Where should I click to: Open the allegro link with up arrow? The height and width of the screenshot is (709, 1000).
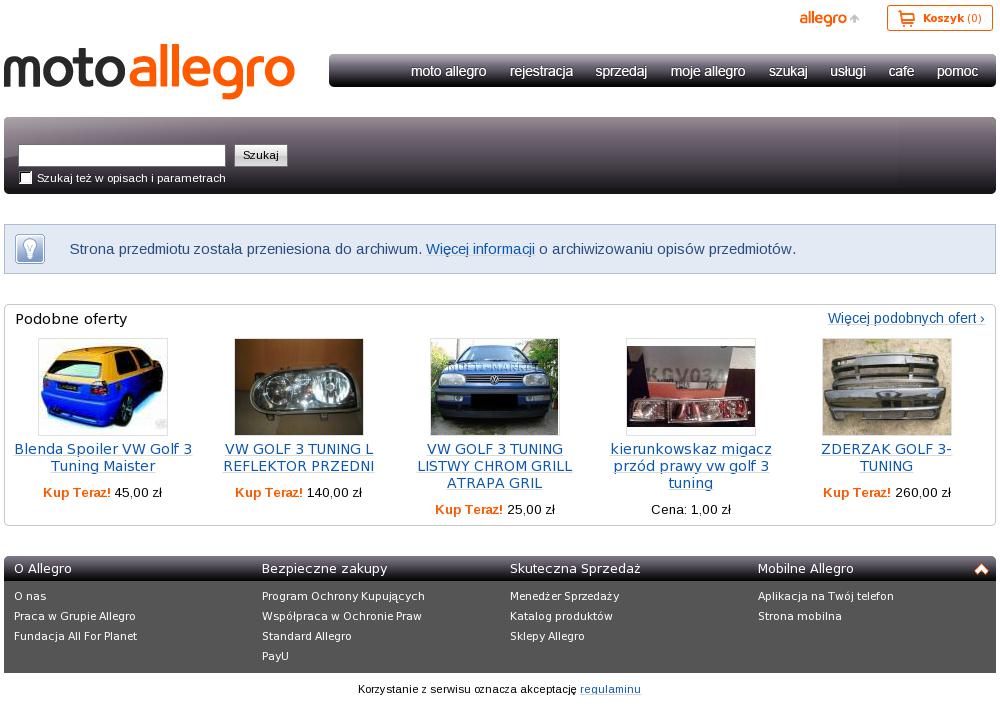click(829, 18)
